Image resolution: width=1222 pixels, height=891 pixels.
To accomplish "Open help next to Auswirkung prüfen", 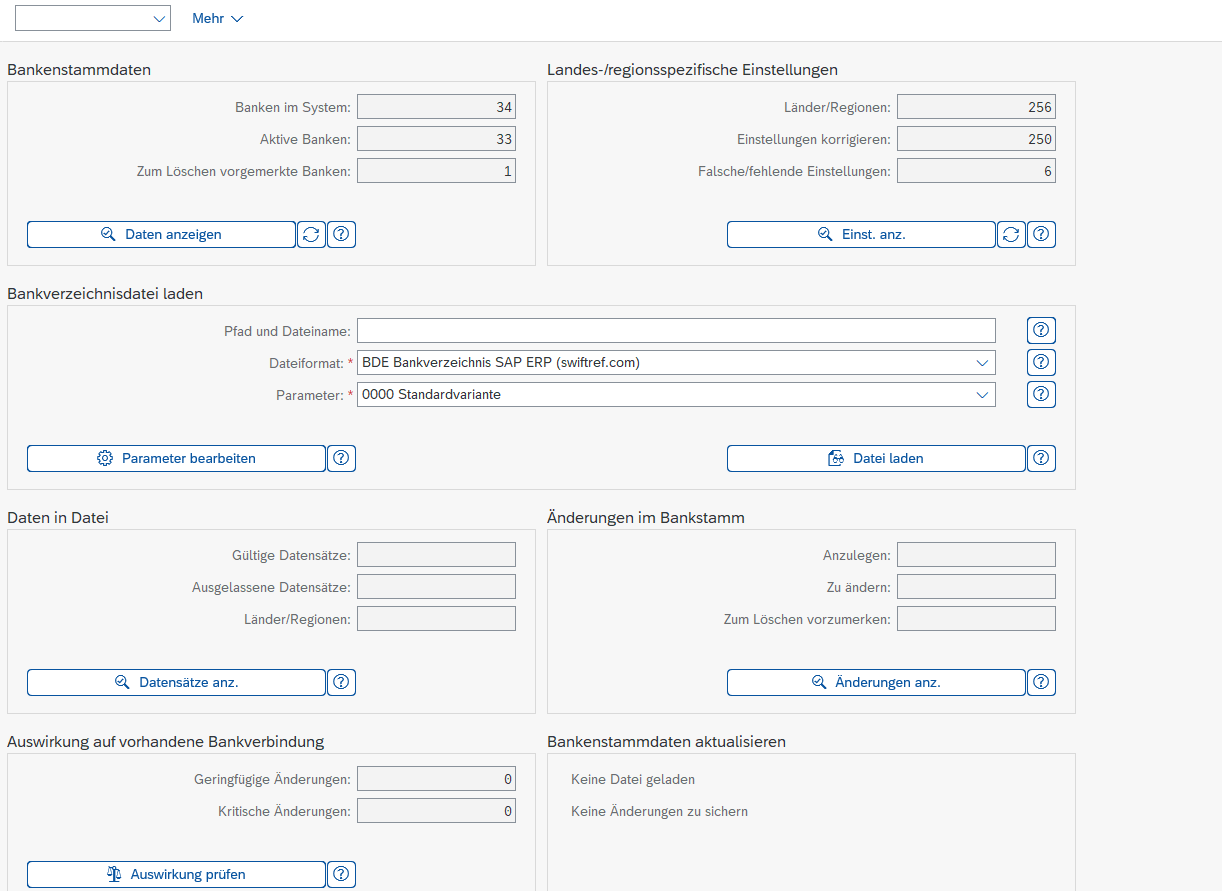I will pos(341,874).
